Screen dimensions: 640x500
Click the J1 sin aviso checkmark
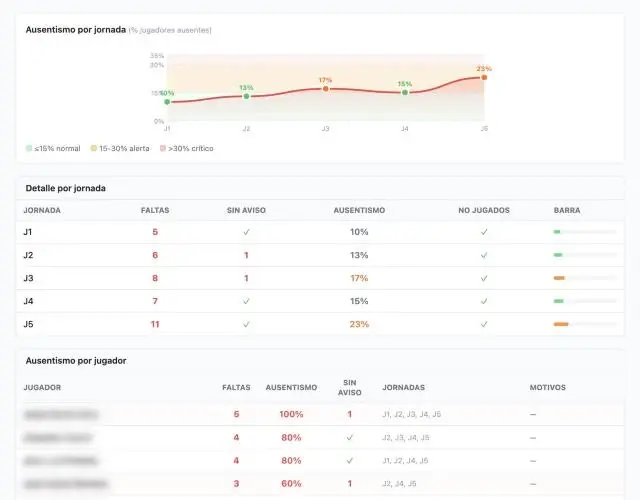coord(246,232)
